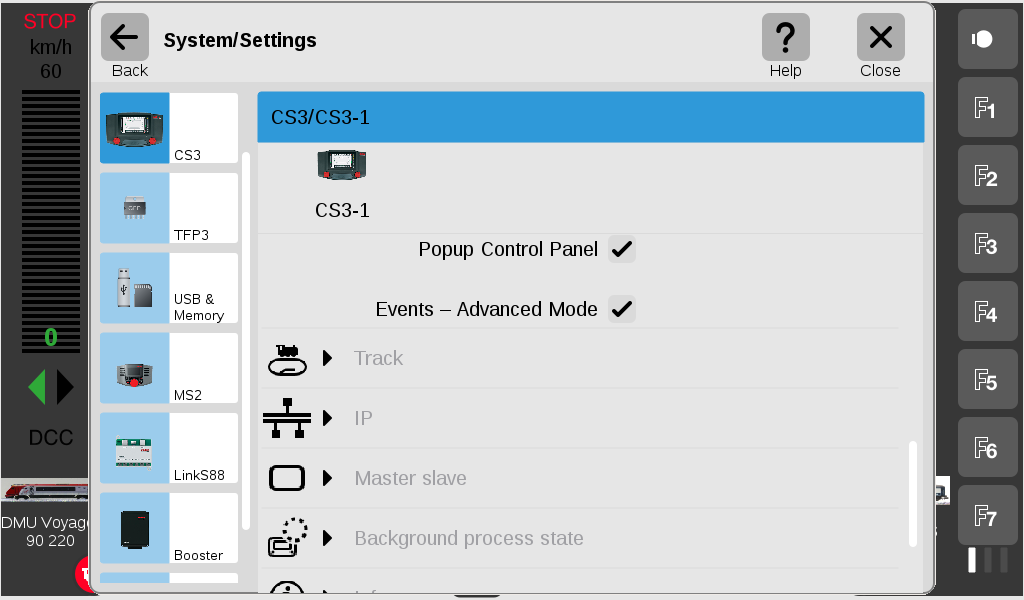Image resolution: width=1024 pixels, height=600 pixels.
Task: Click the locomotive speed bar
Action: tap(51, 221)
